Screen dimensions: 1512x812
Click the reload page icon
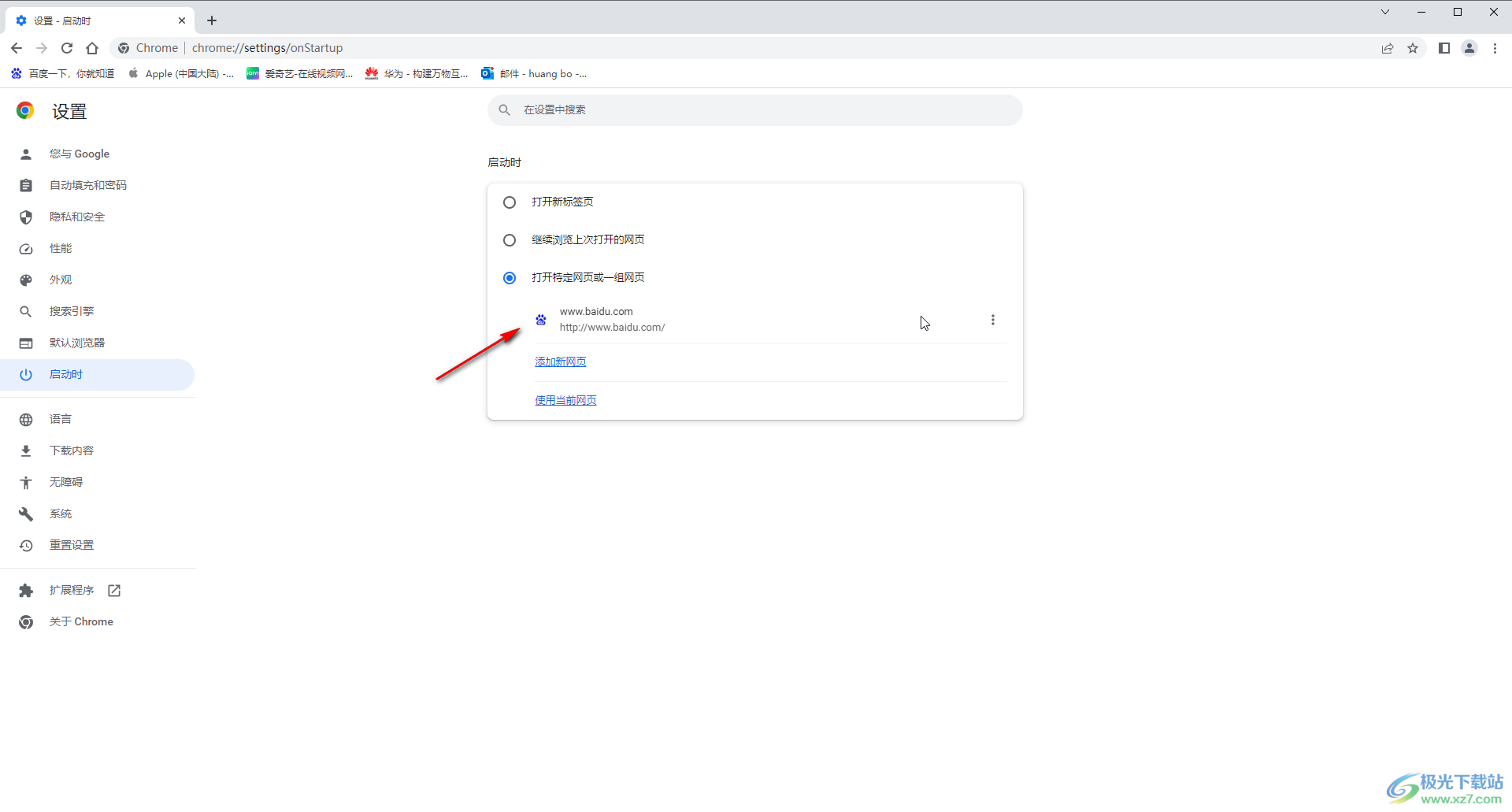[67, 48]
